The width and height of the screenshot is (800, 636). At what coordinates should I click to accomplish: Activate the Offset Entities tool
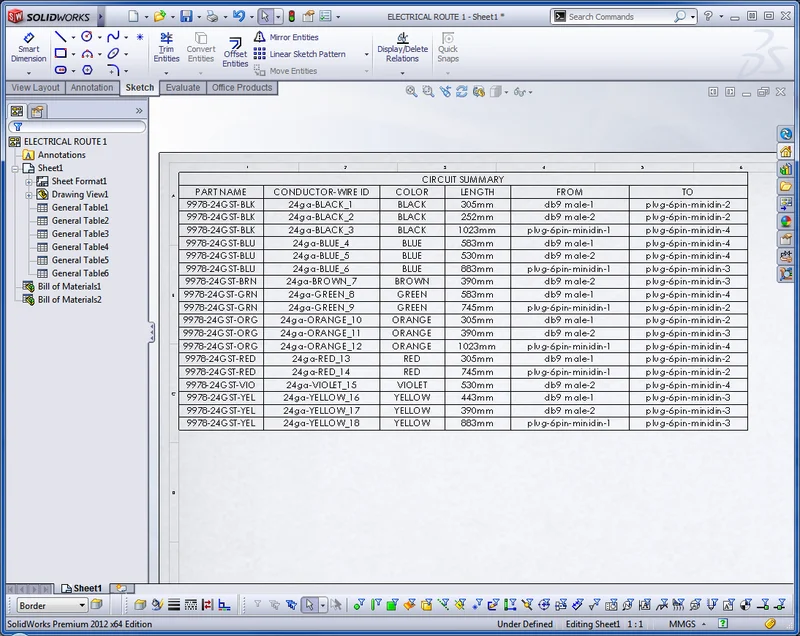click(x=235, y=50)
